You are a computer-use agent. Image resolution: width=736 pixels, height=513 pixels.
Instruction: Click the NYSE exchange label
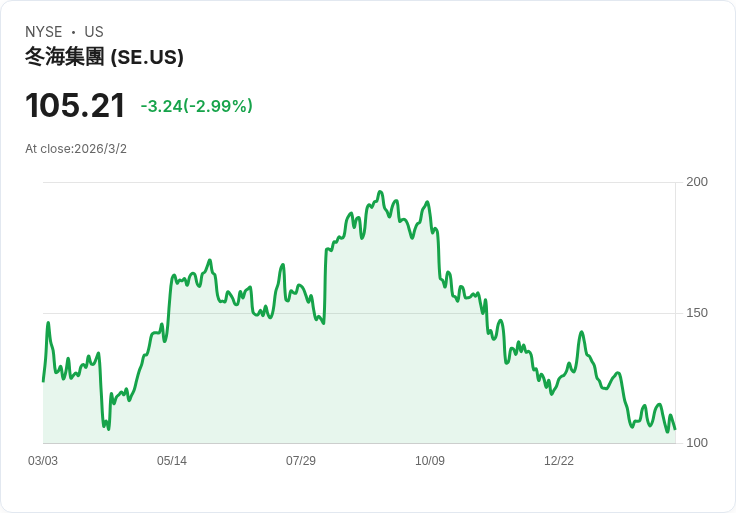click(x=44, y=32)
